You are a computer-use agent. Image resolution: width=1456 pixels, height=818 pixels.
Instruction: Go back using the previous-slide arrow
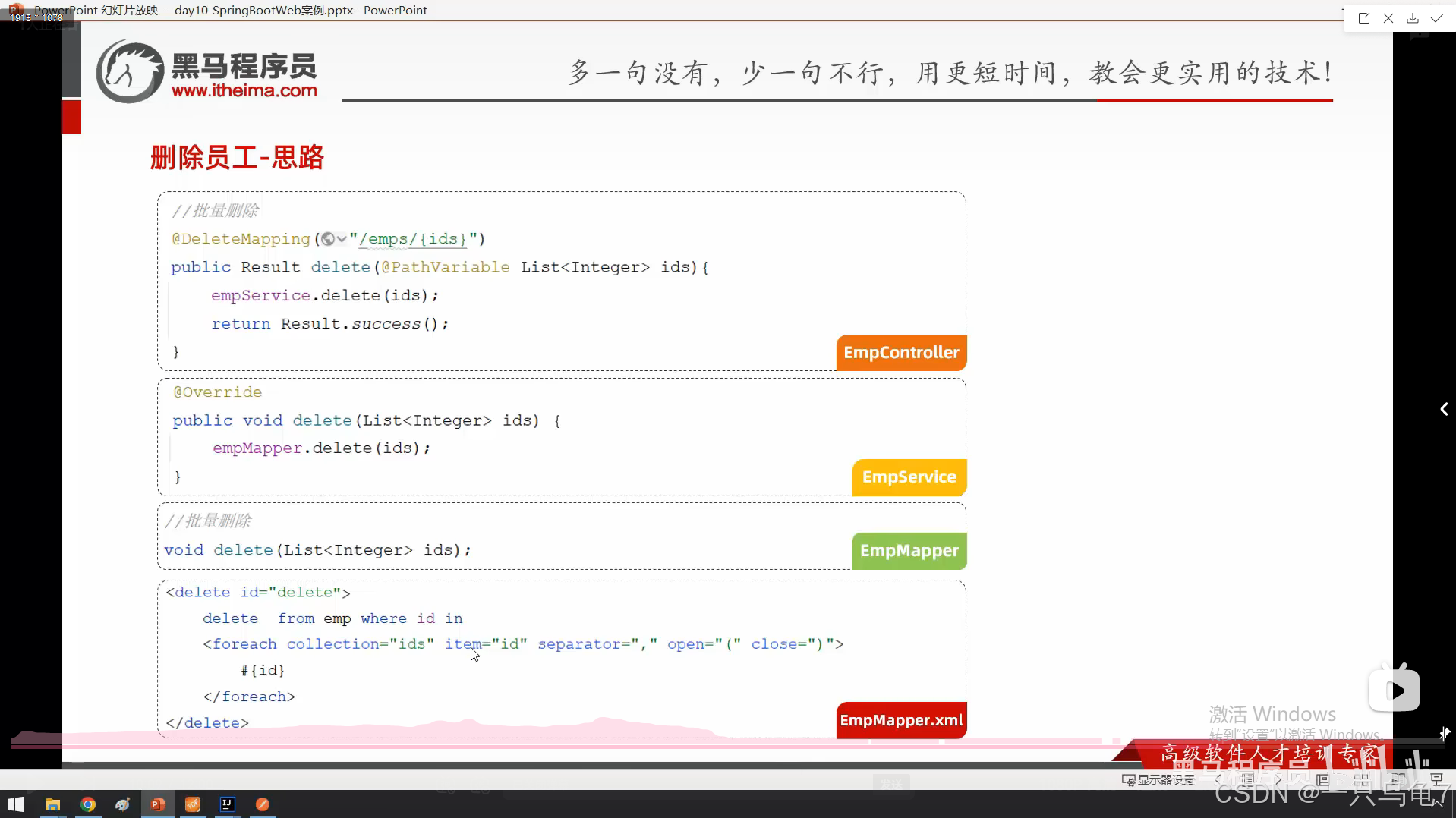tap(1217, 780)
